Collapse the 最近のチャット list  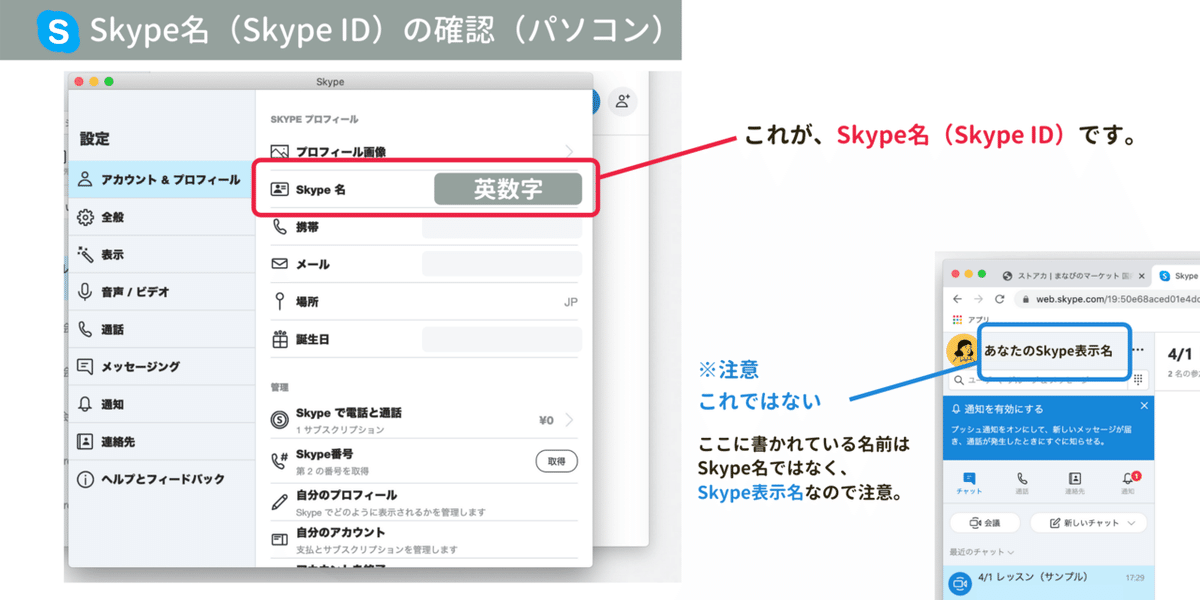point(982,552)
